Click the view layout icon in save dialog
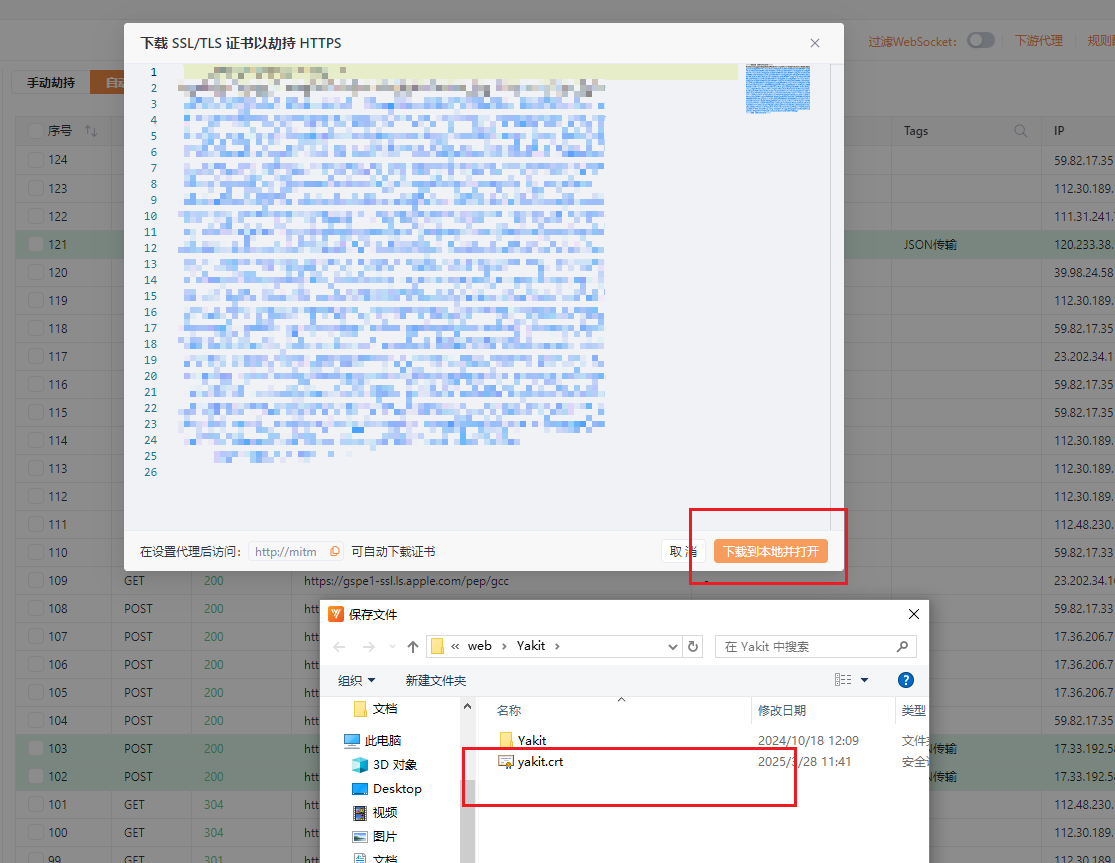The width and height of the screenshot is (1115, 863). point(843,680)
